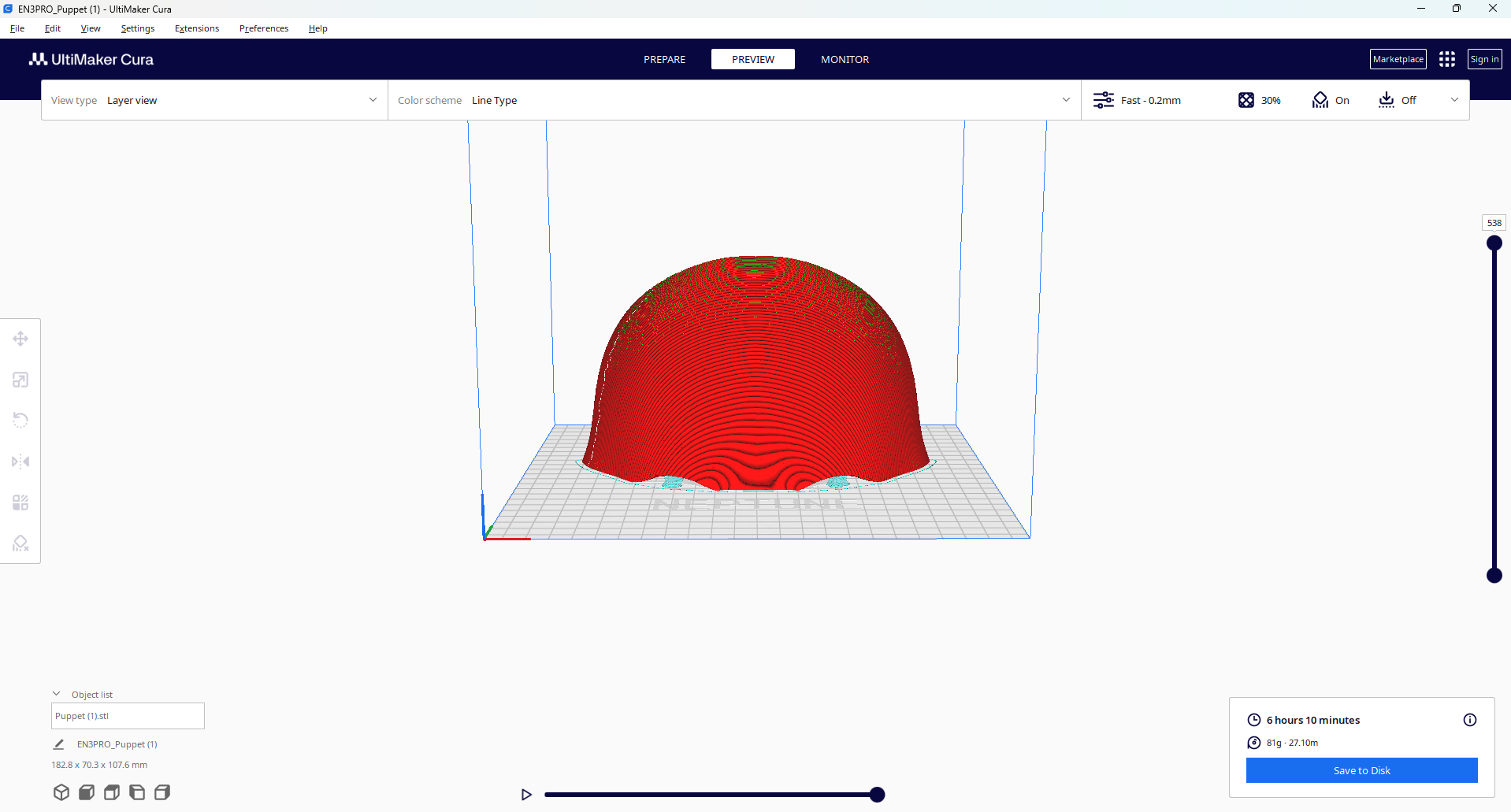This screenshot has width=1511, height=812.
Task: Select the Mirror tool in left toolbar
Action: [20, 462]
